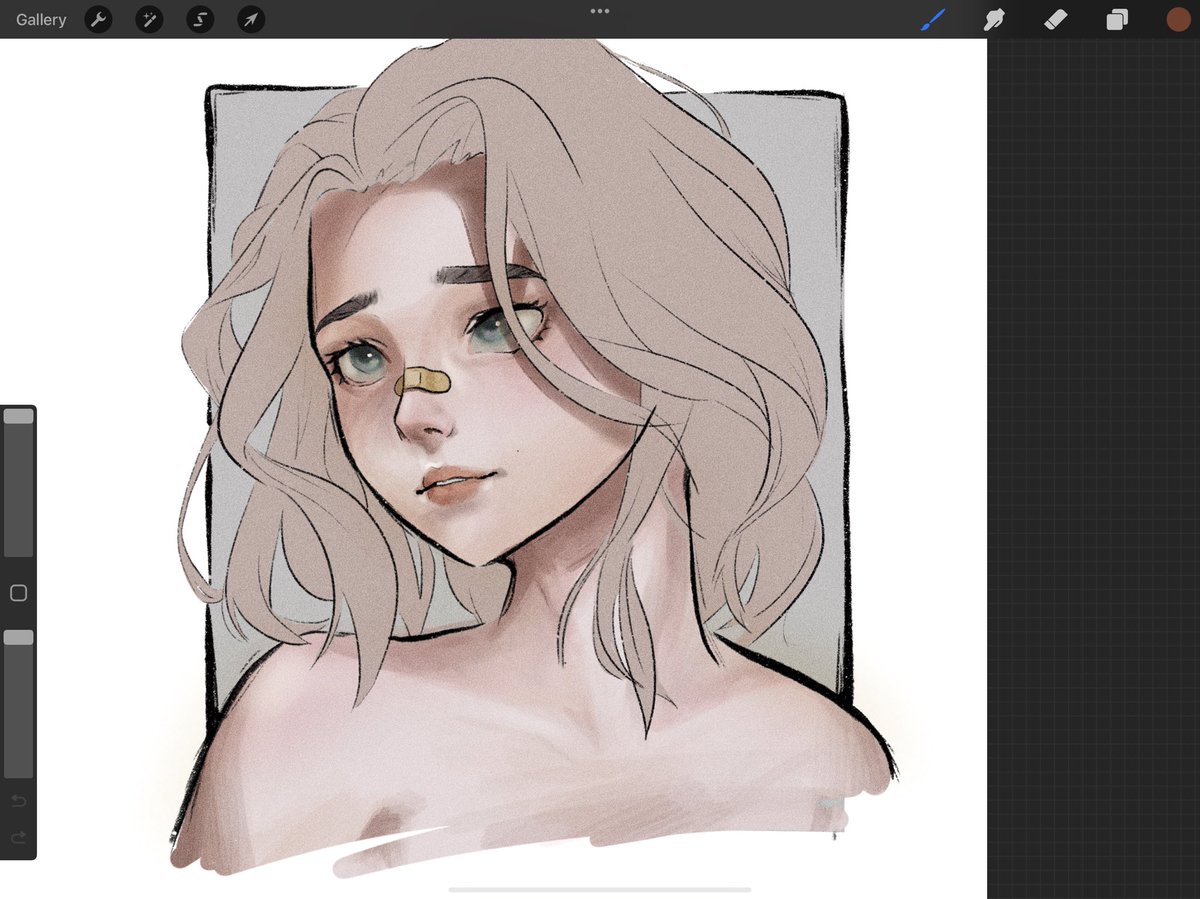The height and width of the screenshot is (899, 1200).
Task: Tap the bandage on the nose
Action: (423, 381)
